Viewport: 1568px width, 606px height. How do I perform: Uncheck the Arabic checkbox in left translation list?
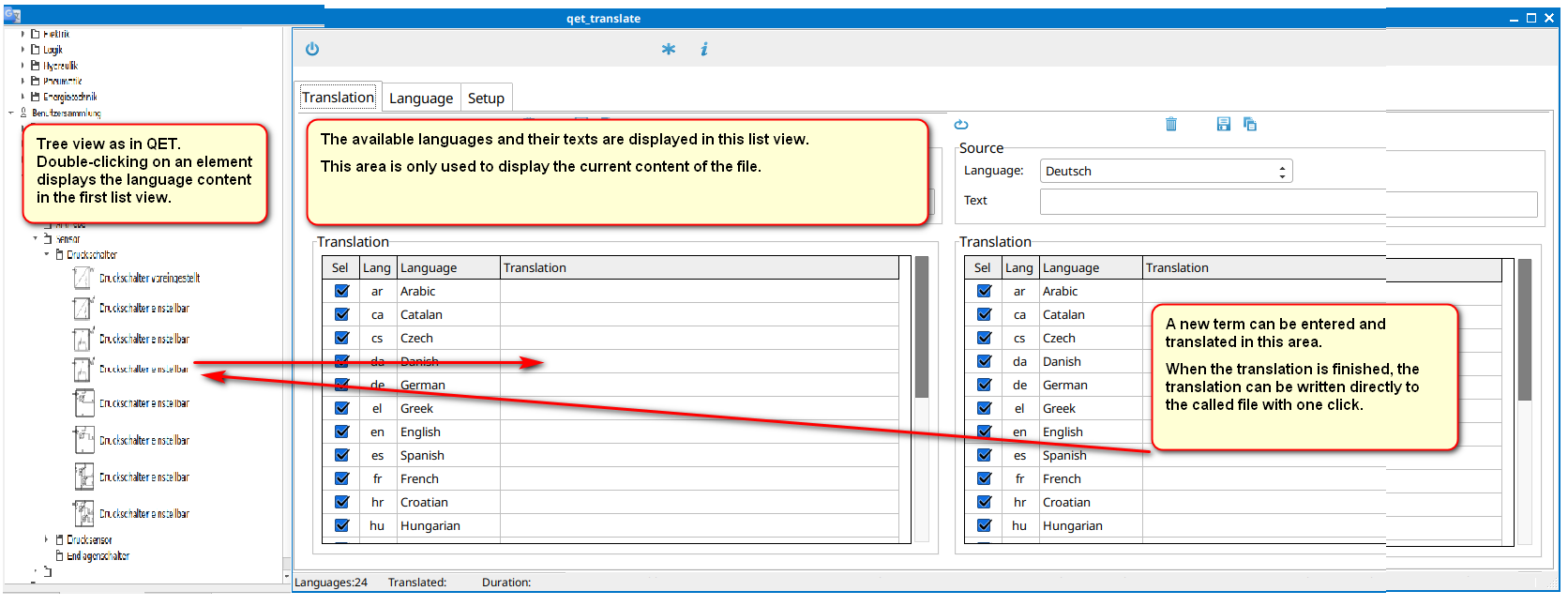tap(341, 291)
